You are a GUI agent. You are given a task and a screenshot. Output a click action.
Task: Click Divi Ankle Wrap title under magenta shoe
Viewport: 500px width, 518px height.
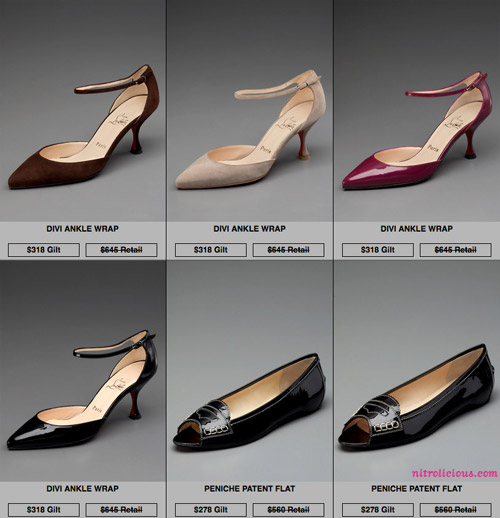coord(417,229)
